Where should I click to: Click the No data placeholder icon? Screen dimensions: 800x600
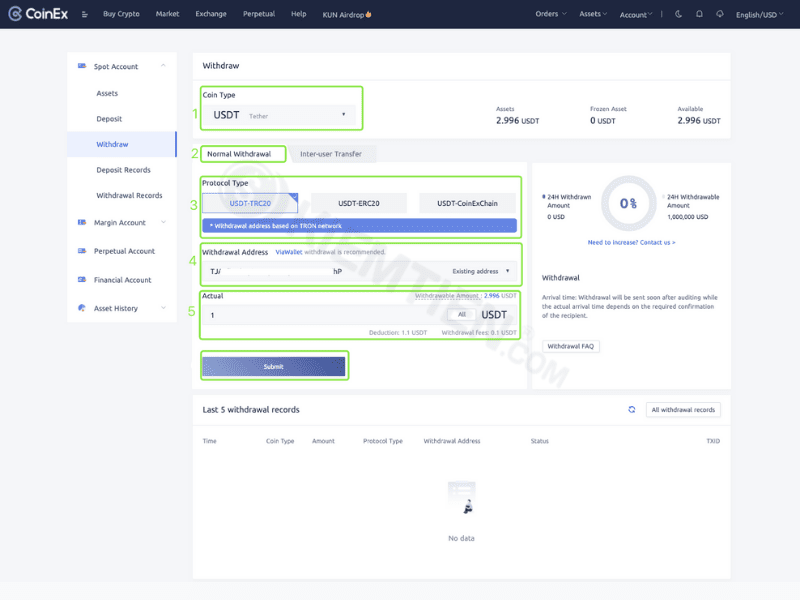tap(462, 498)
